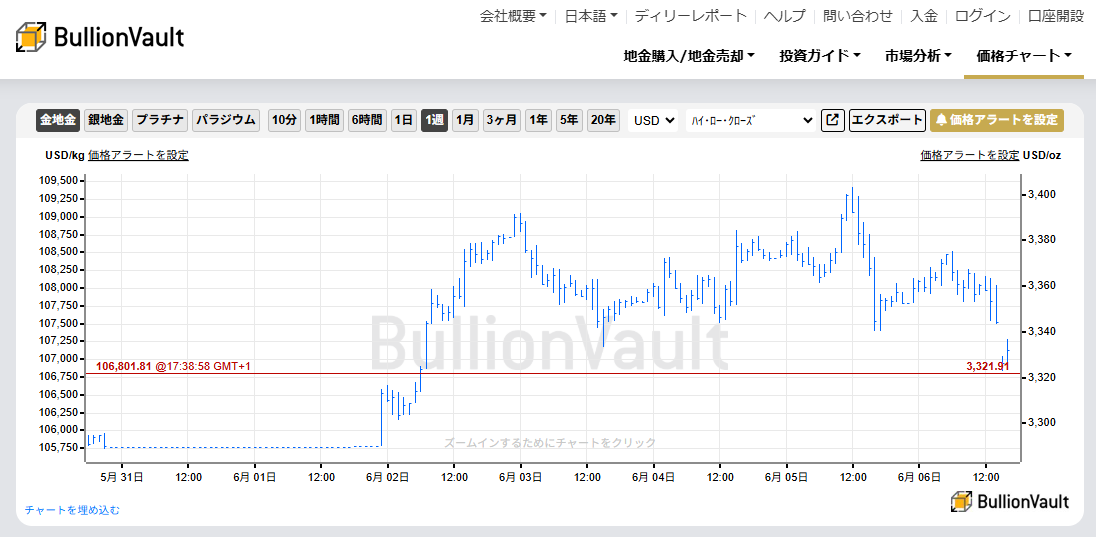
Task: Click 口座開設 in top navigation
Action: pyautogui.click(x=1055, y=15)
